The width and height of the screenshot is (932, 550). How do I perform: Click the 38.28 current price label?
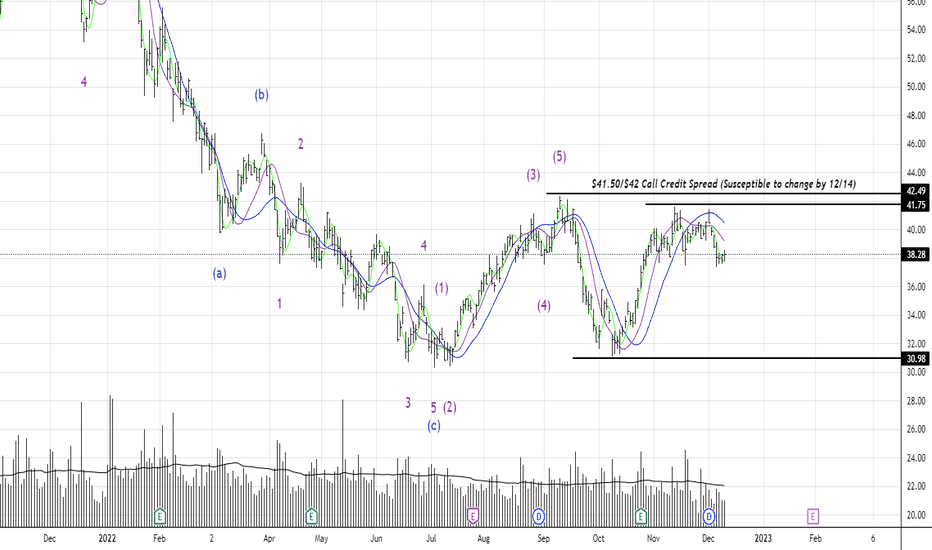coord(916,254)
